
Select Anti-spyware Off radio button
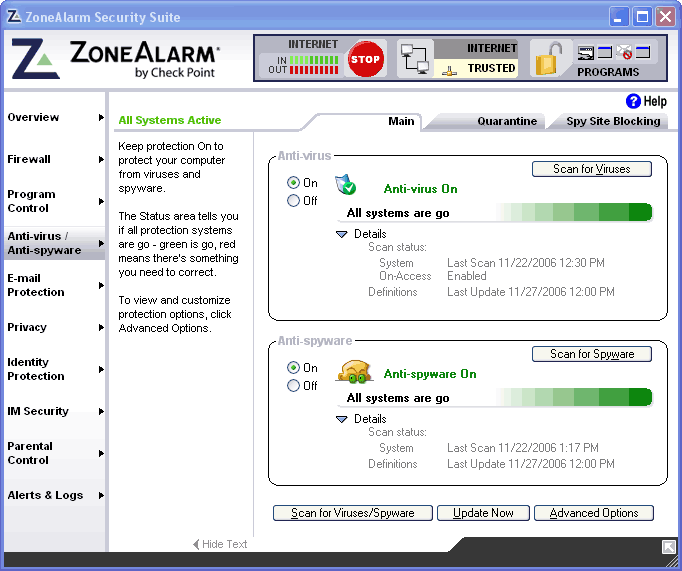(293, 386)
